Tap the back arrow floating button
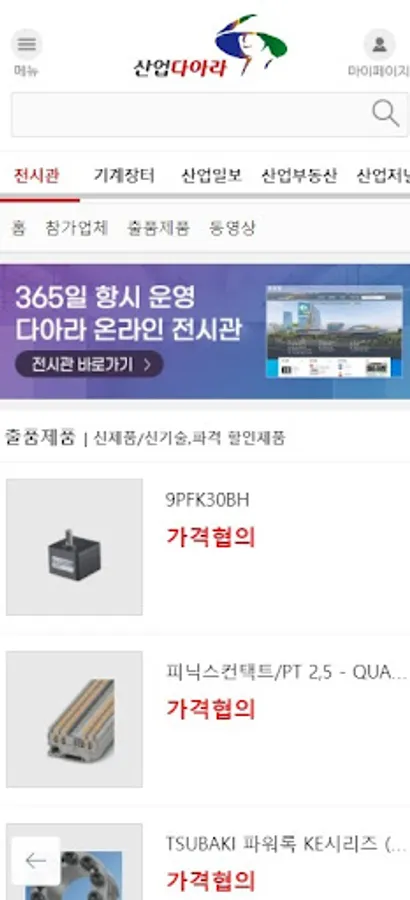 coord(36,860)
